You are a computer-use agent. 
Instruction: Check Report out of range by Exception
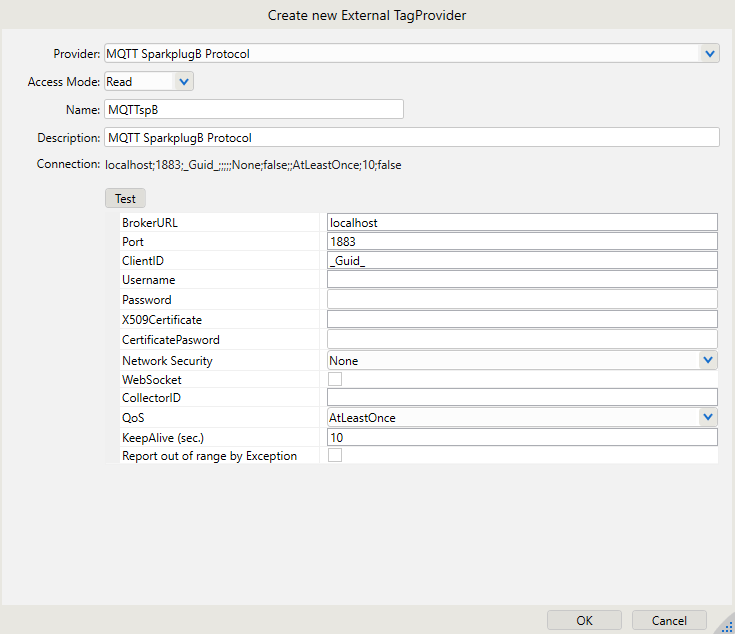coord(335,456)
